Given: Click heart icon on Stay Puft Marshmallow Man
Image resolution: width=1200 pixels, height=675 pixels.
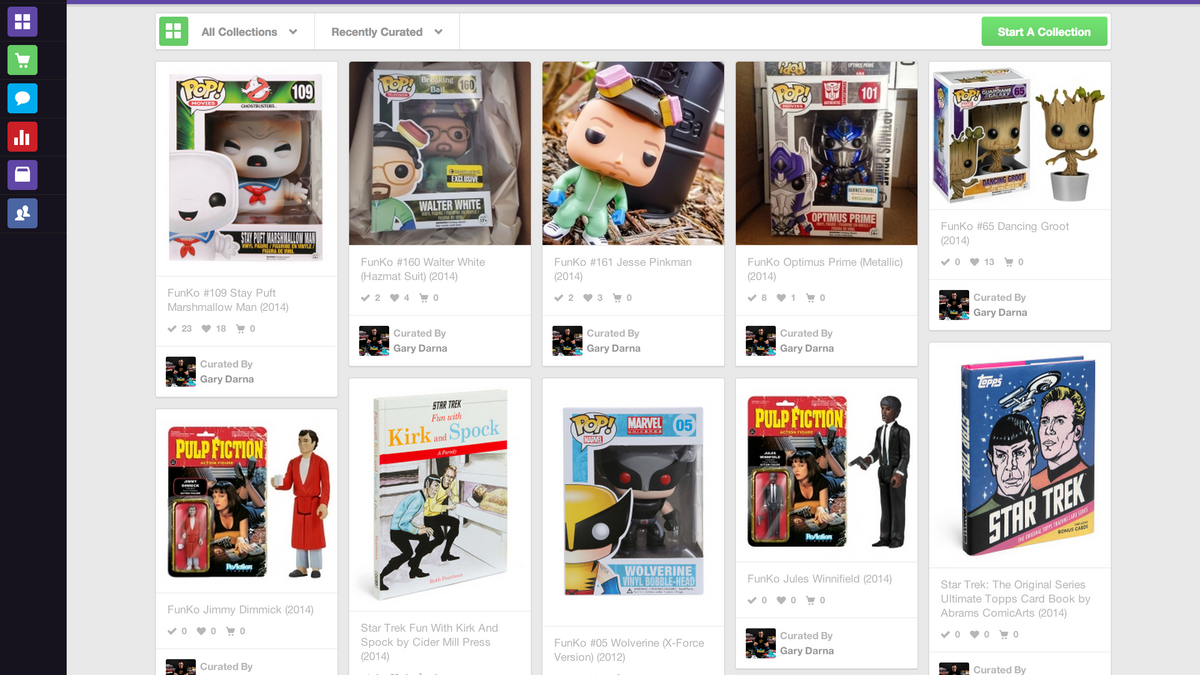Looking at the screenshot, I should [x=207, y=329].
